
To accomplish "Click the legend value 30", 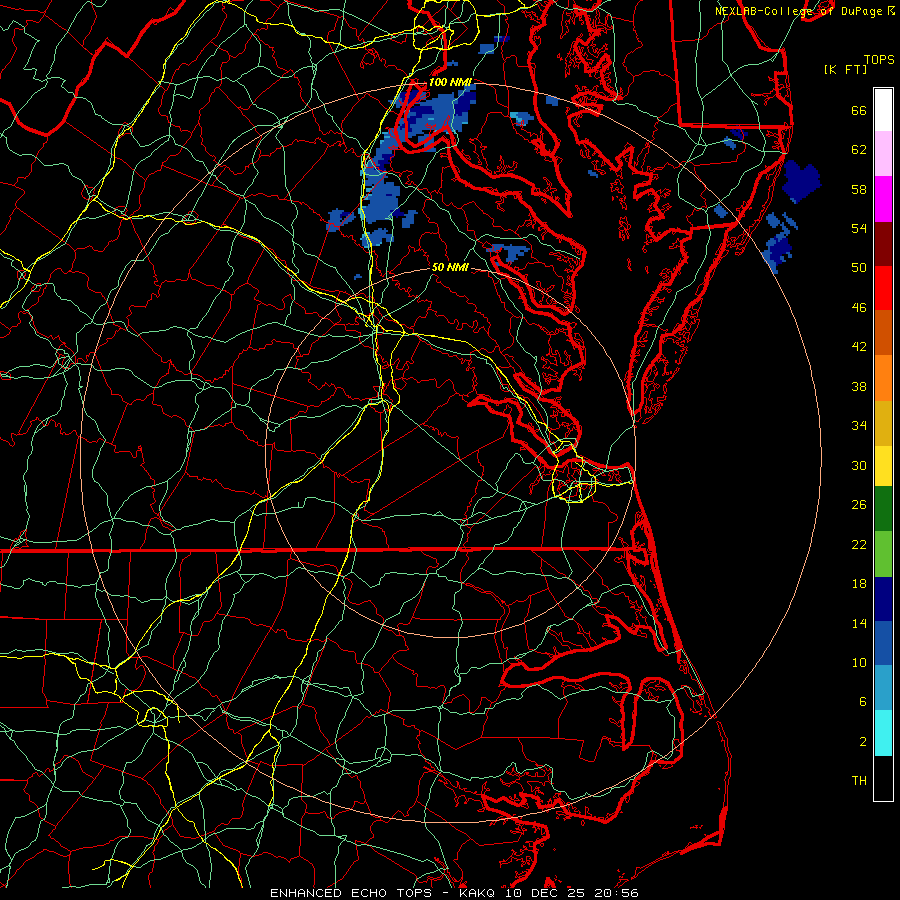I will (x=859, y=465).
